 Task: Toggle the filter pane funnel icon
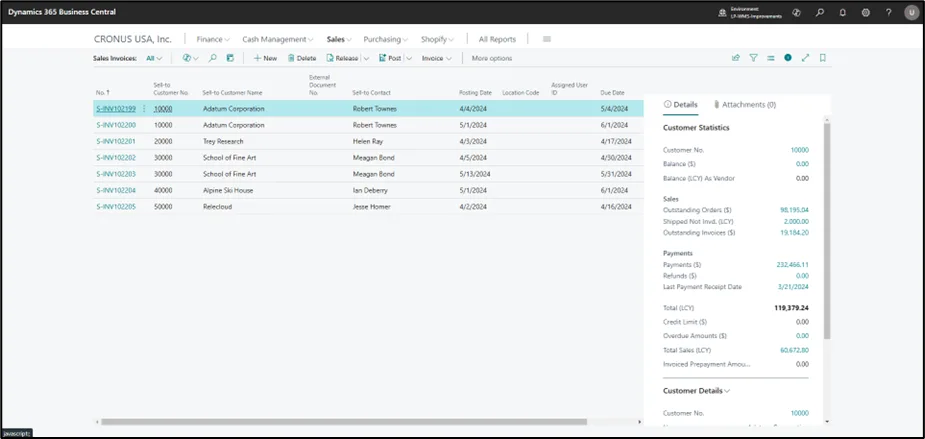click(x=753, y=58)
